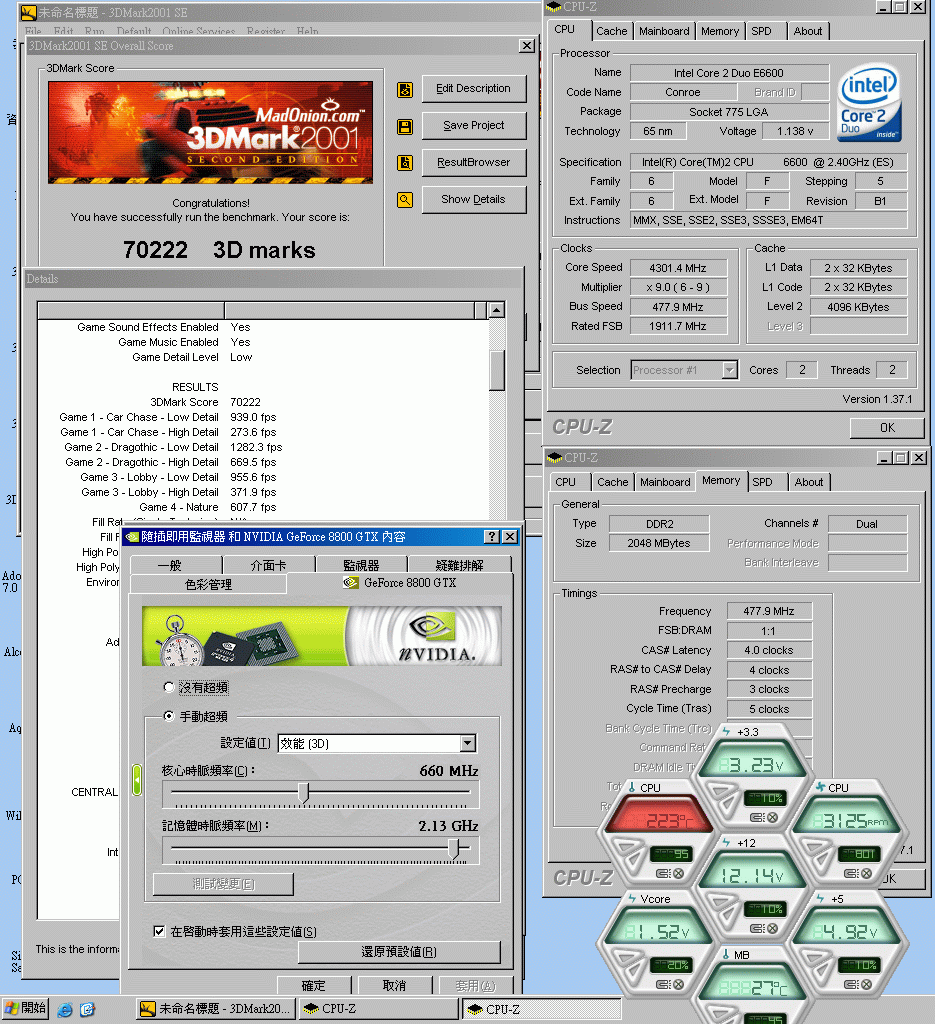Viewport: 935px width, 1024px height.
Task: Open the 監視器 tab in the NVIDIA properties dialog
Action: pyautogui.click(x=361, y=565)
